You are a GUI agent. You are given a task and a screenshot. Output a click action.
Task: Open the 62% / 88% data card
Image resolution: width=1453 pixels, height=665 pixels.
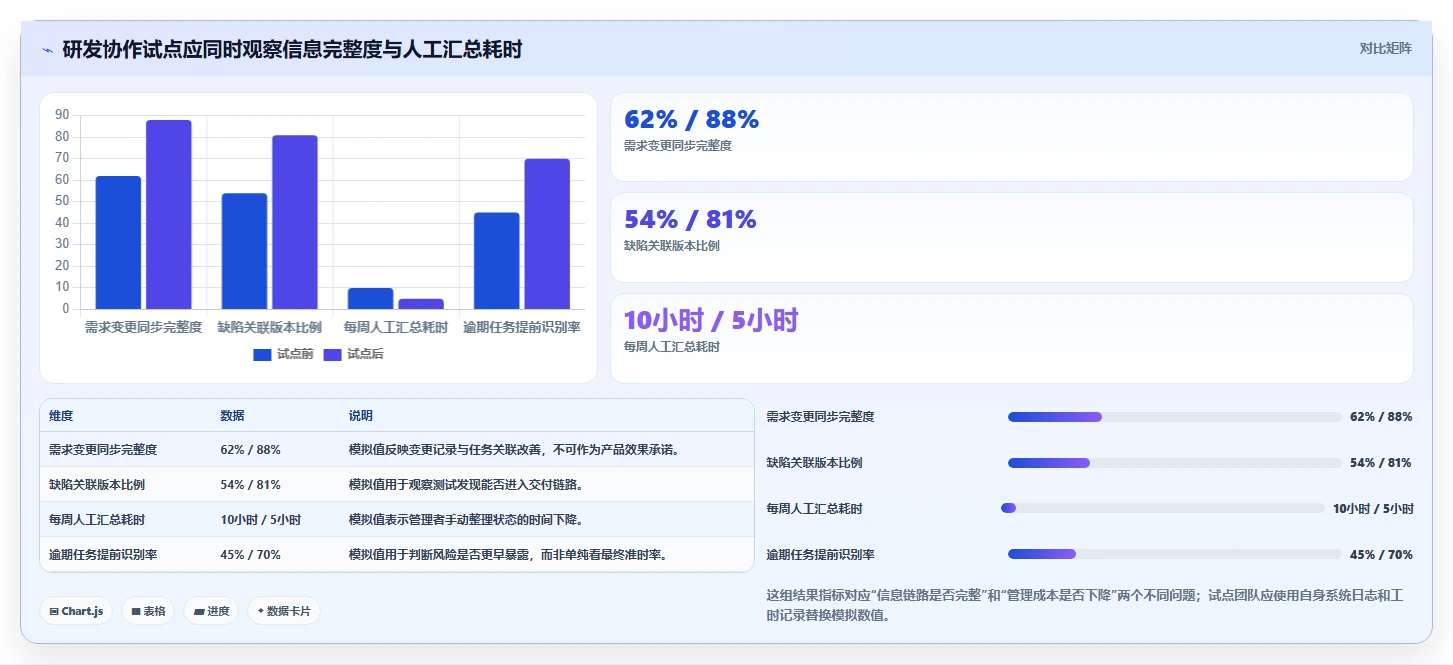point(1011,137)
